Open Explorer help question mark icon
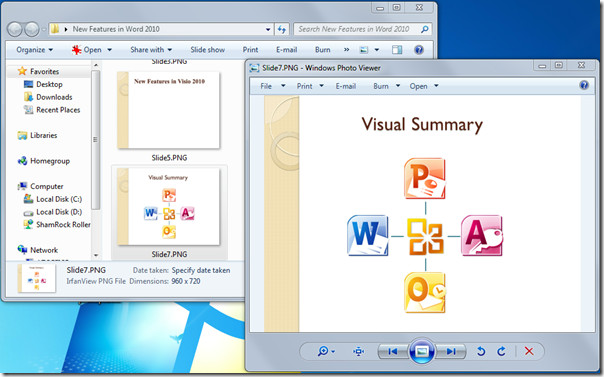Viewport: 604px width, 377px height. (419, 50)
